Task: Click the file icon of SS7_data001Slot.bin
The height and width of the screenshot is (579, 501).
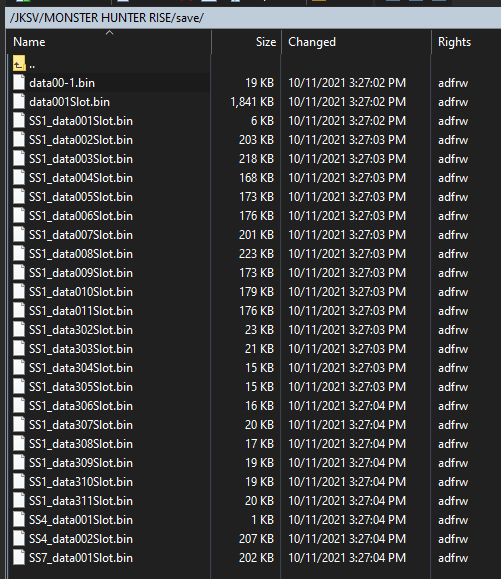Action: point(19,558)
